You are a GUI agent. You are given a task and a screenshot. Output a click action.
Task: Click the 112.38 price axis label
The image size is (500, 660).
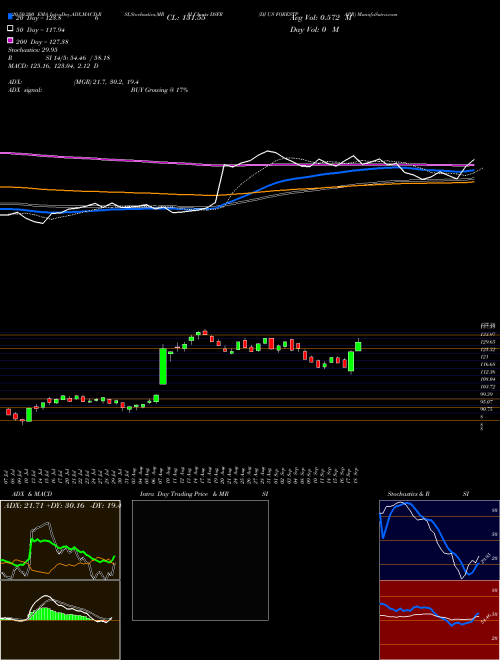(488, 372)
